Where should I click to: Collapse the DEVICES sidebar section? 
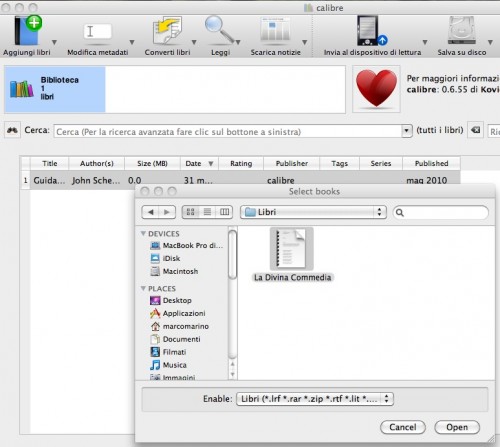coord(143,233)
